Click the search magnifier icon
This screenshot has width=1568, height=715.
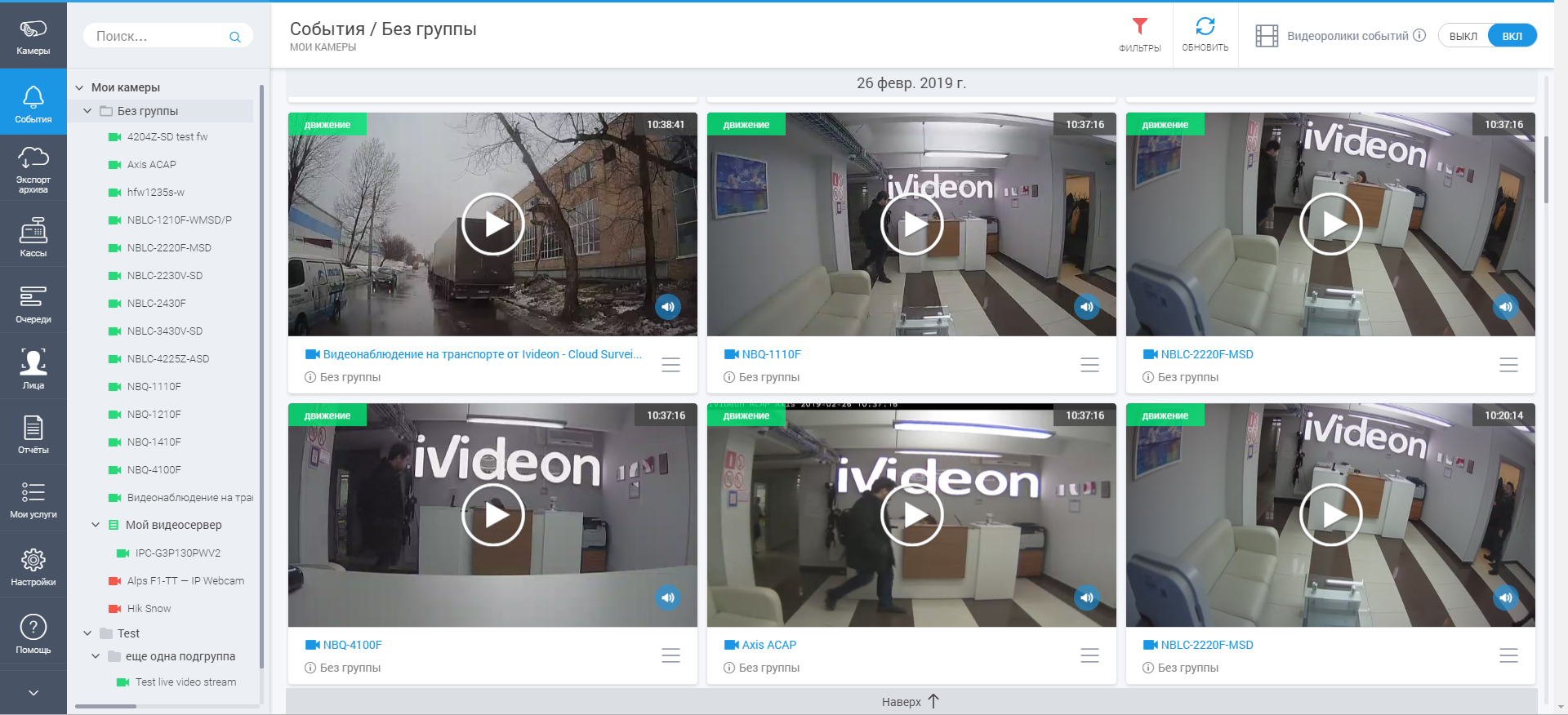pyautogui.click(x=235, y=37)
